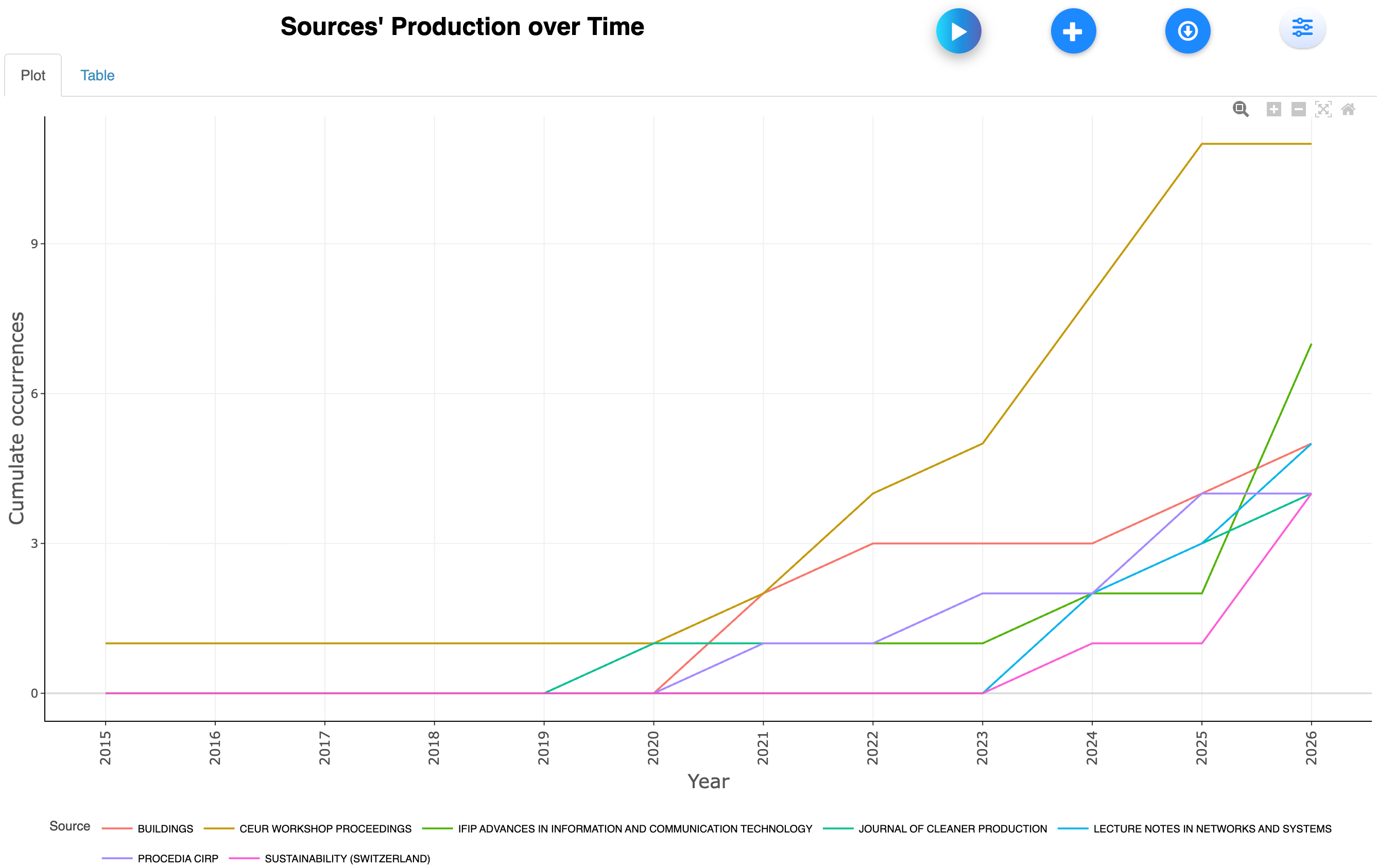This screenshot has width=1377, height=868.
Task: Click the blue play/run button
Action: [x=958, y=31]
